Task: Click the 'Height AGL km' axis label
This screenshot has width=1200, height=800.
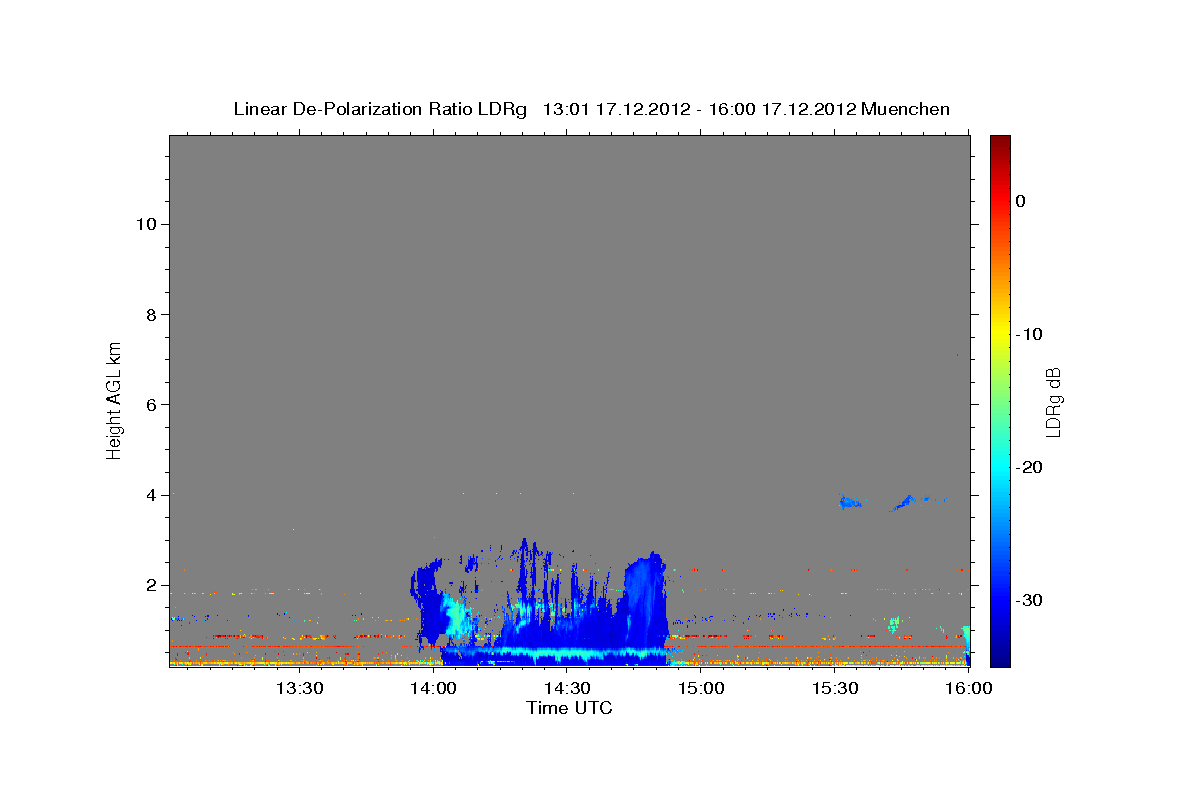Action: [x=115, y=400]
